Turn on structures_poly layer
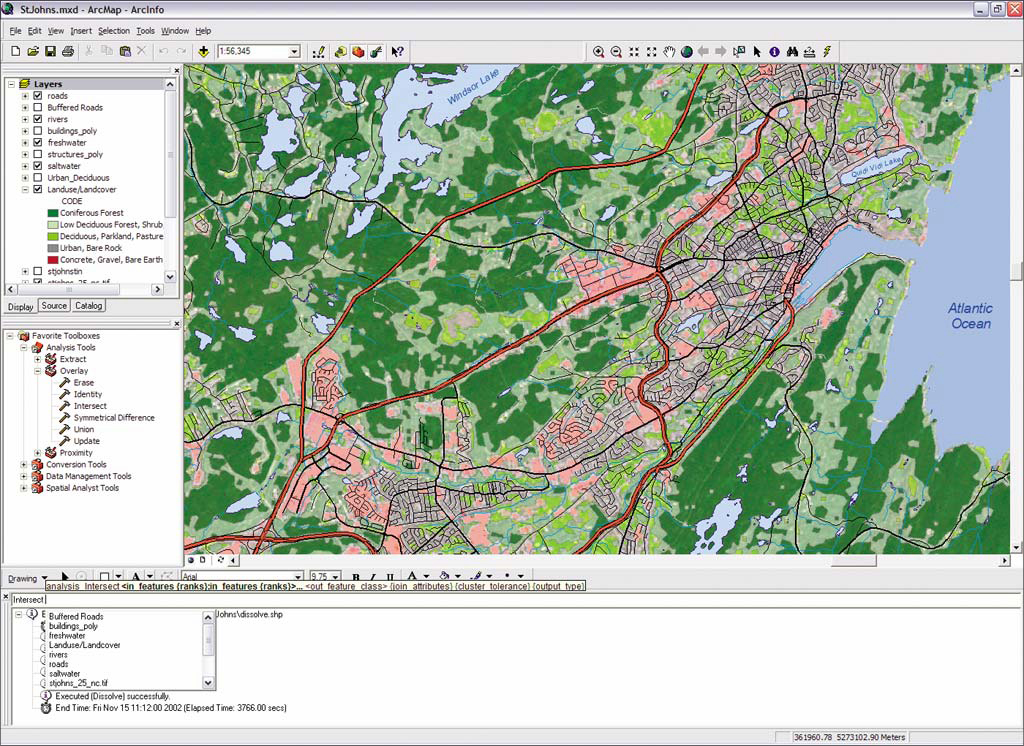This screenshot has width=1024, height=746. (x=38, y=154)
